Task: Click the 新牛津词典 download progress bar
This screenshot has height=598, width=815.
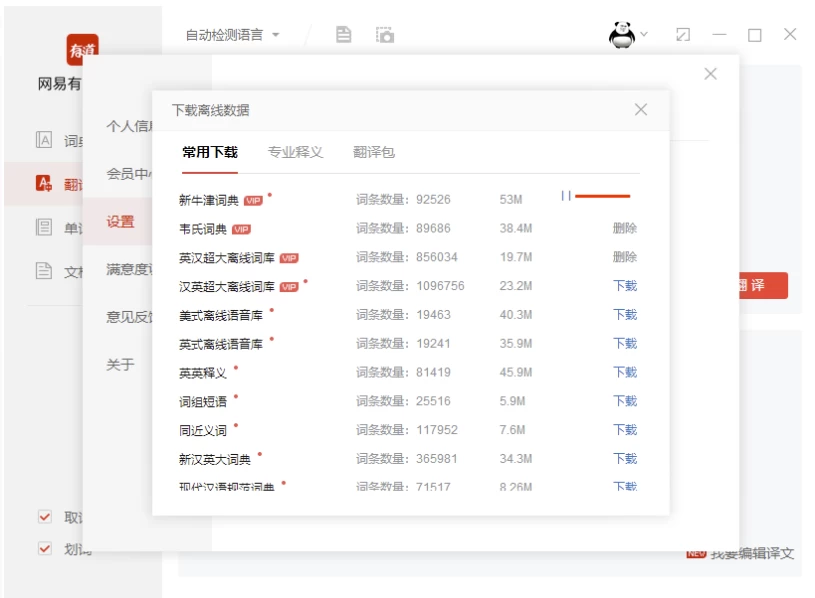Action: point(602,196)
